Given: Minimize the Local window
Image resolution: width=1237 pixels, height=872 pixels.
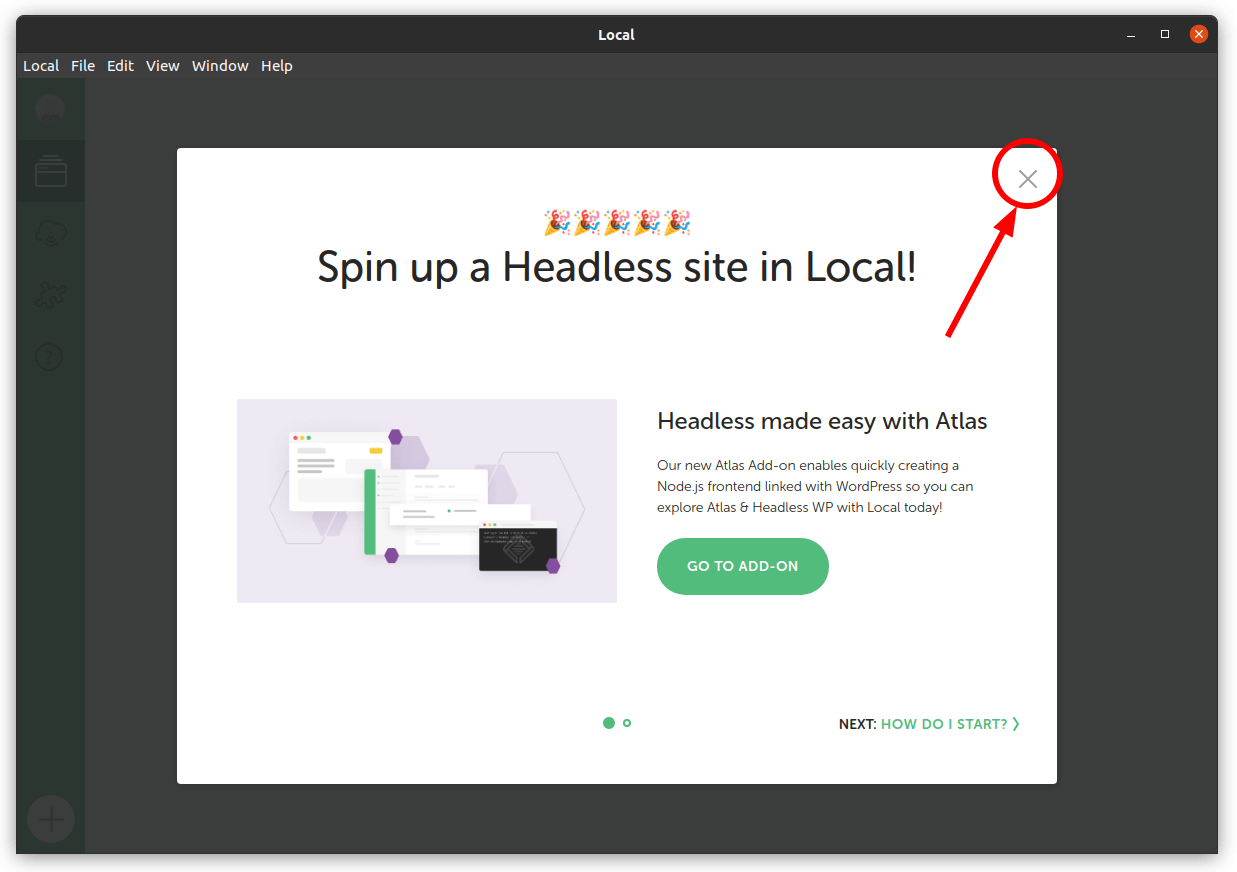Looking at the screenshot, I should (1131, 34).
